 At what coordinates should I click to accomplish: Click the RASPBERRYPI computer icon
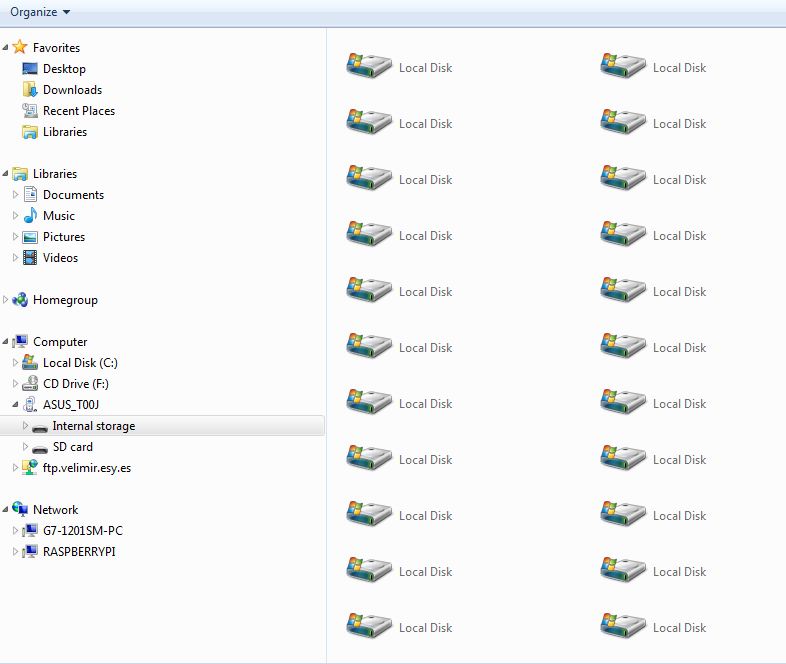(30, 551)
